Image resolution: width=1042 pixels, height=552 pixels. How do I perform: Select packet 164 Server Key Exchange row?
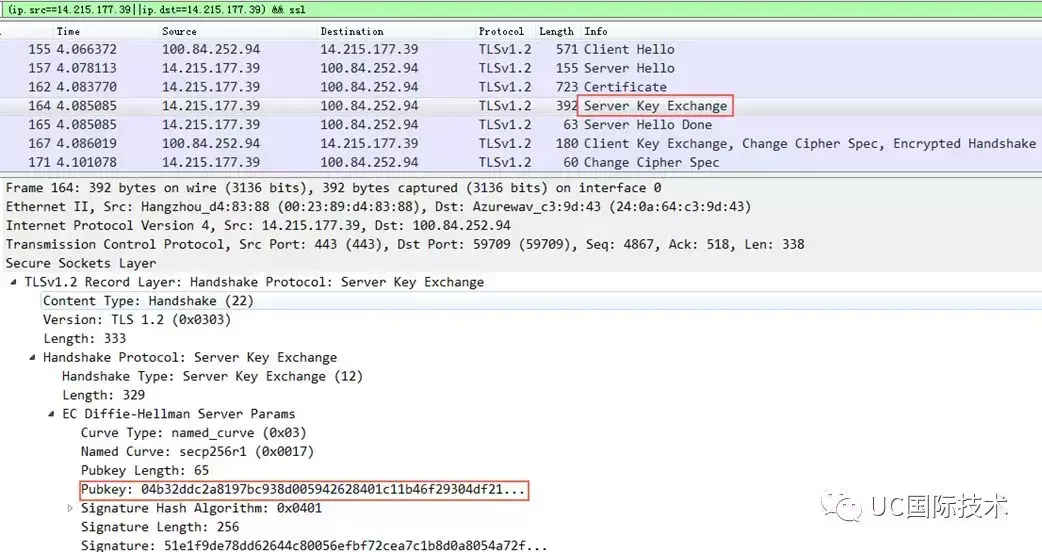pyautogui.click(x=521, y=106)
